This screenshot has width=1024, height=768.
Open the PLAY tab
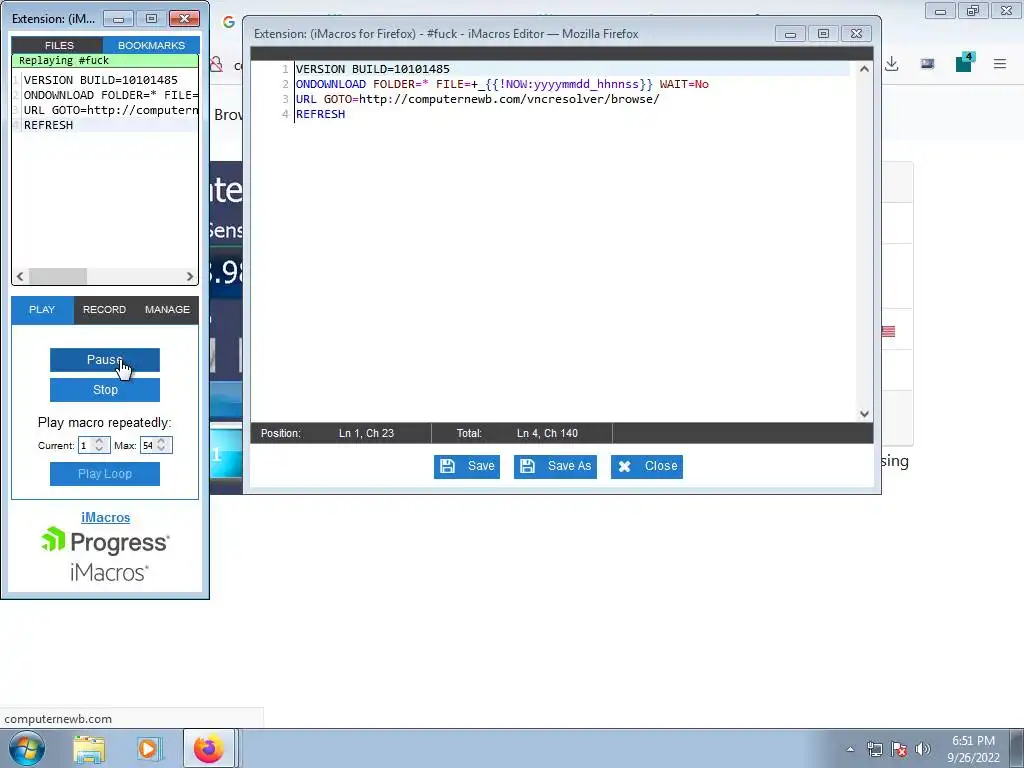point(42,310)
